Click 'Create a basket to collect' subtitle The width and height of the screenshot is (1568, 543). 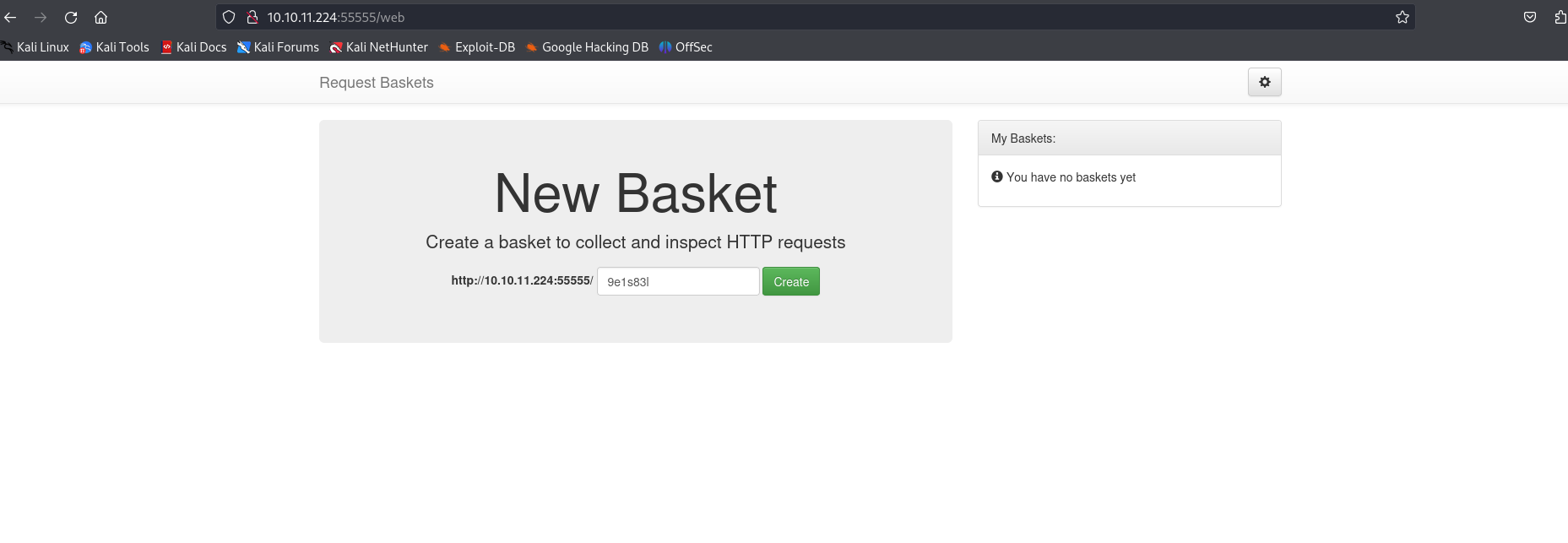click(636, 242)
